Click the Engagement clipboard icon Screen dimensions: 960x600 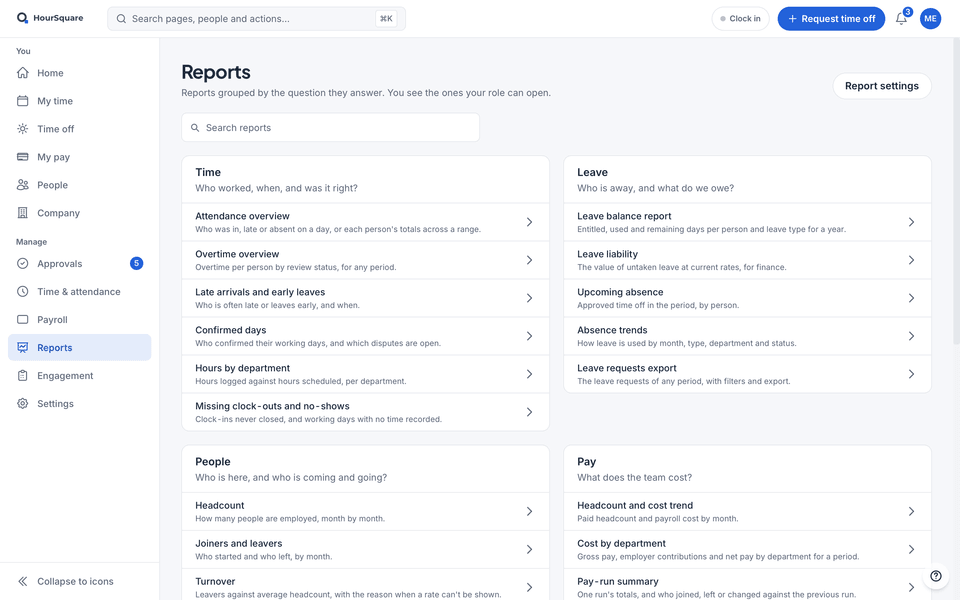[23, 375]
